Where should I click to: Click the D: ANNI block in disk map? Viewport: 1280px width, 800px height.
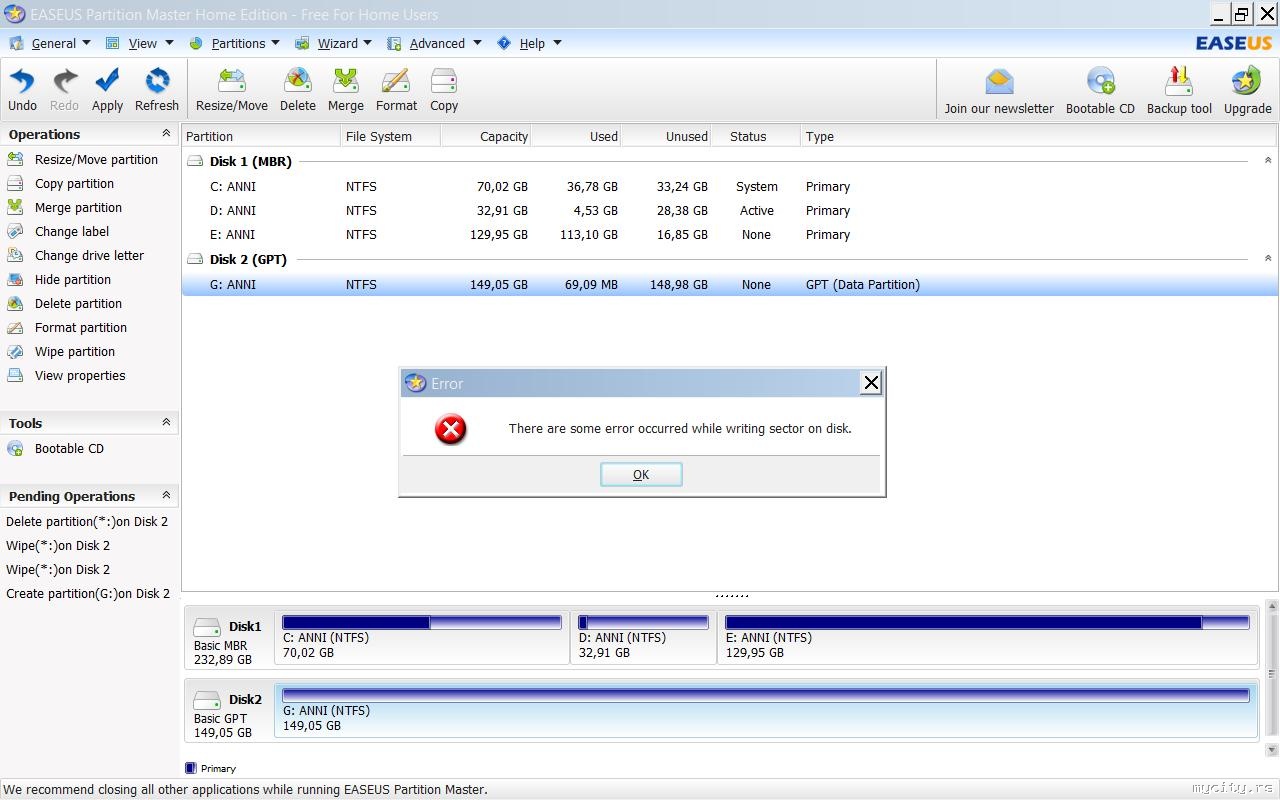click(x=643, y=637)
